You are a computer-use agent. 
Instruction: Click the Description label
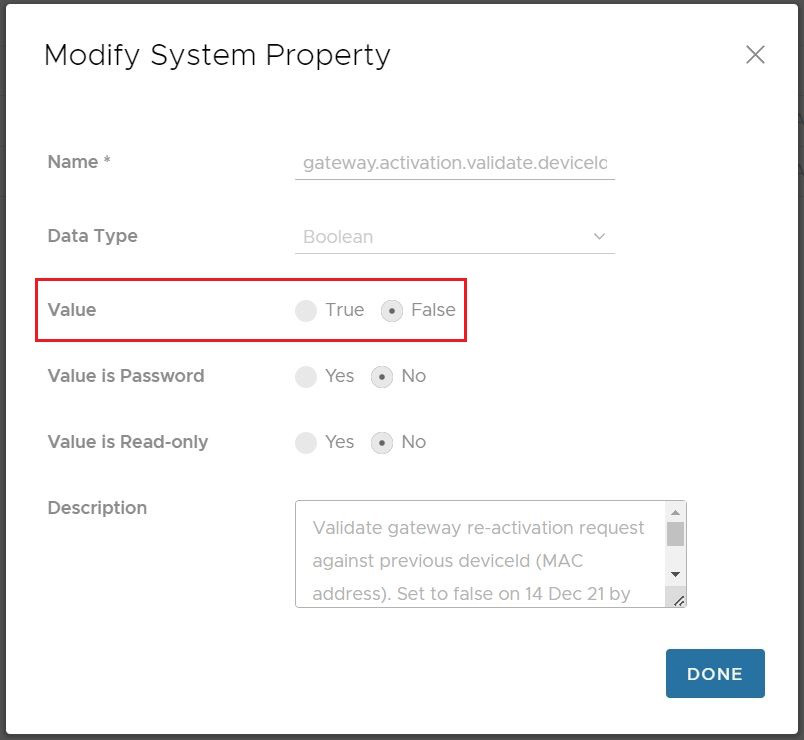coord(97,508)
